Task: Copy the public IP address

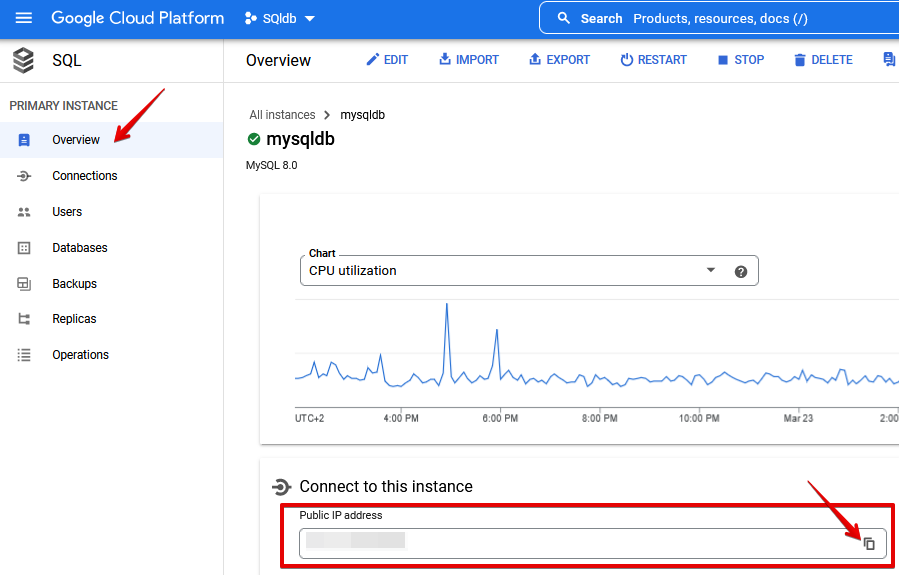Action: click(869, 544)
